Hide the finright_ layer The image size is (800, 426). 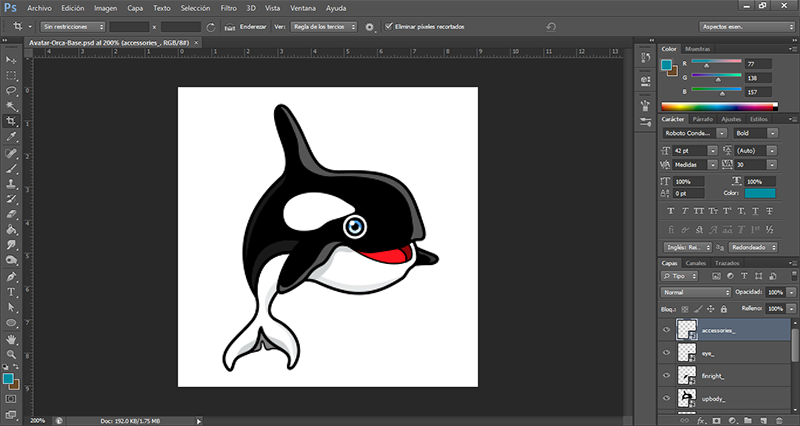click(x=667, y=375)
